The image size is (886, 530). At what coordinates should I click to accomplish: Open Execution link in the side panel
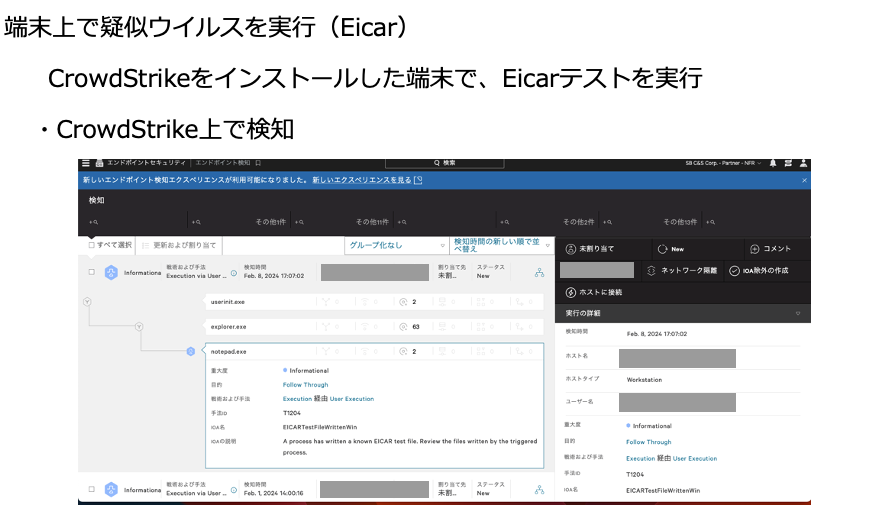click(640, 459)
